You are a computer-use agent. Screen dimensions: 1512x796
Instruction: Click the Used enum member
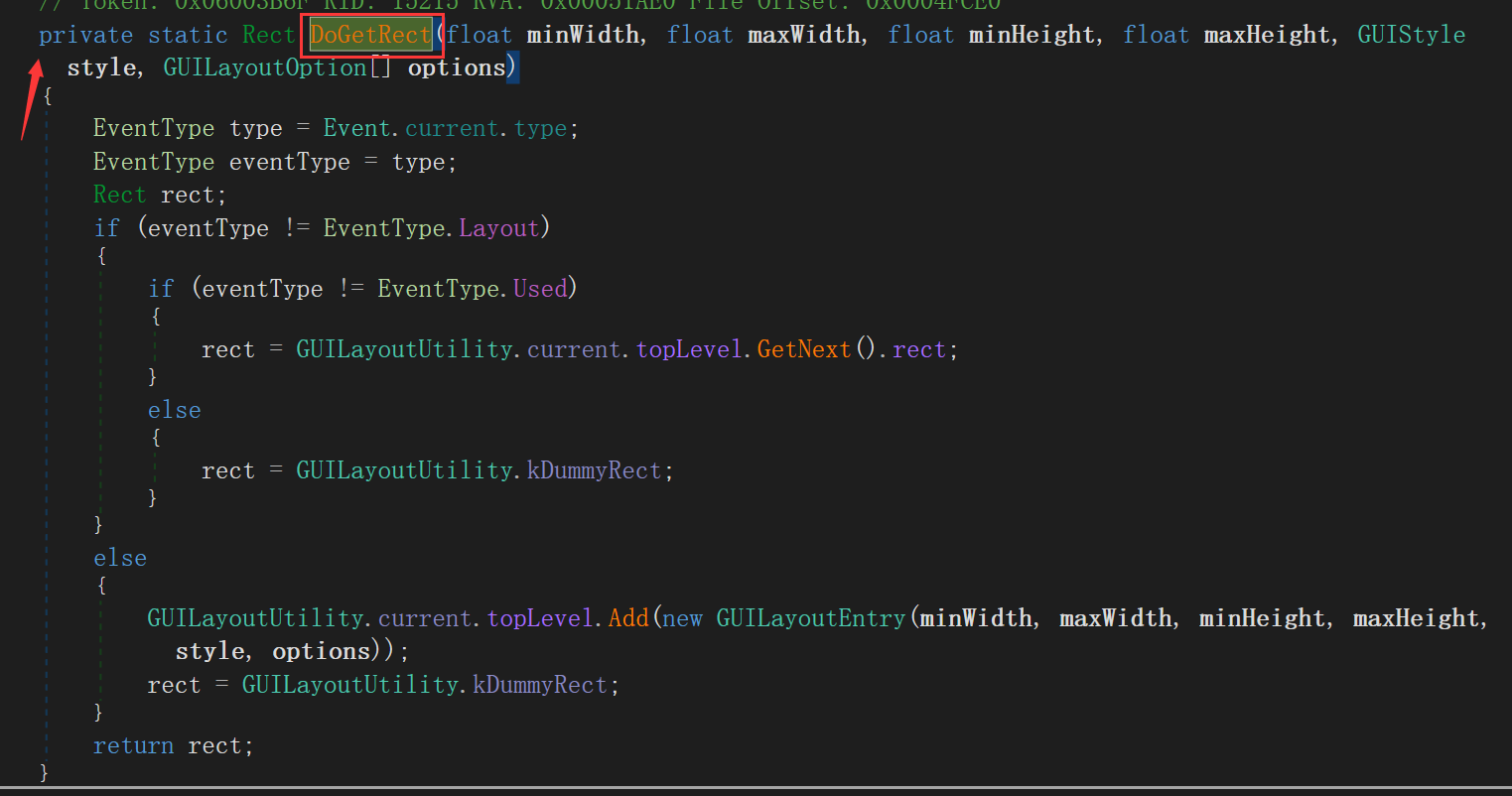coord(540,289)
